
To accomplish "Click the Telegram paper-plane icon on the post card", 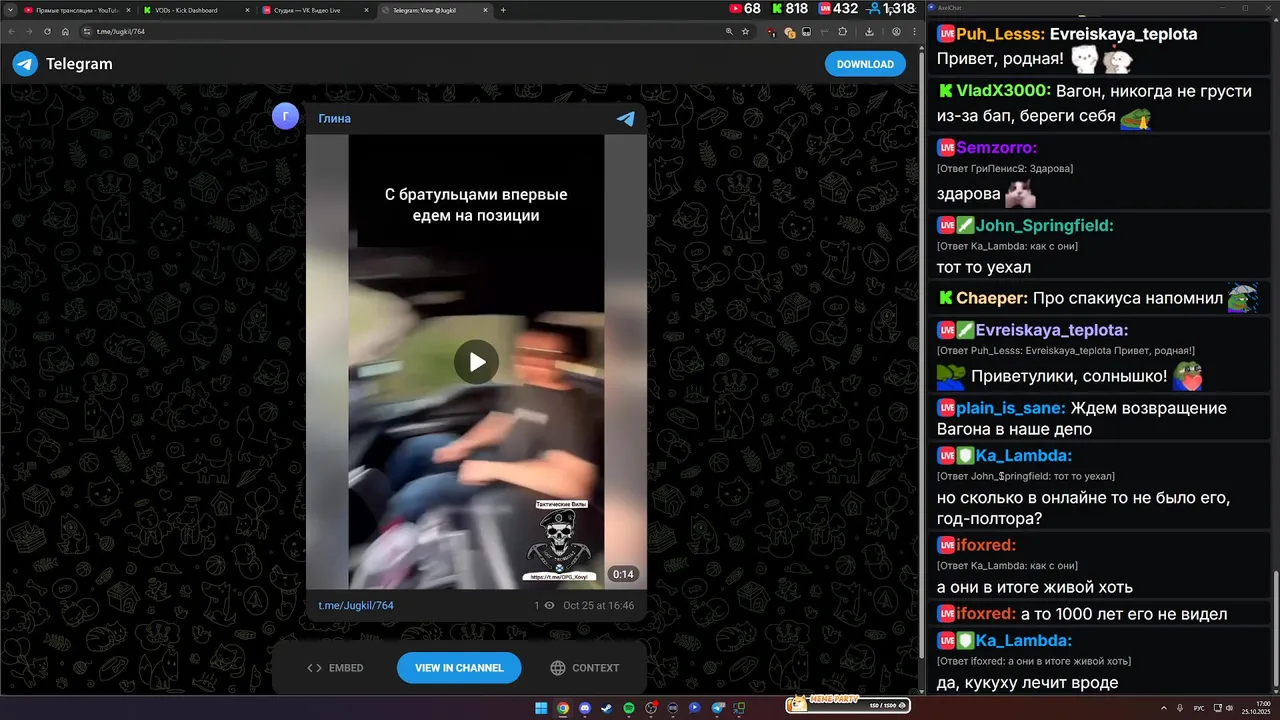I will click(625, 118).
